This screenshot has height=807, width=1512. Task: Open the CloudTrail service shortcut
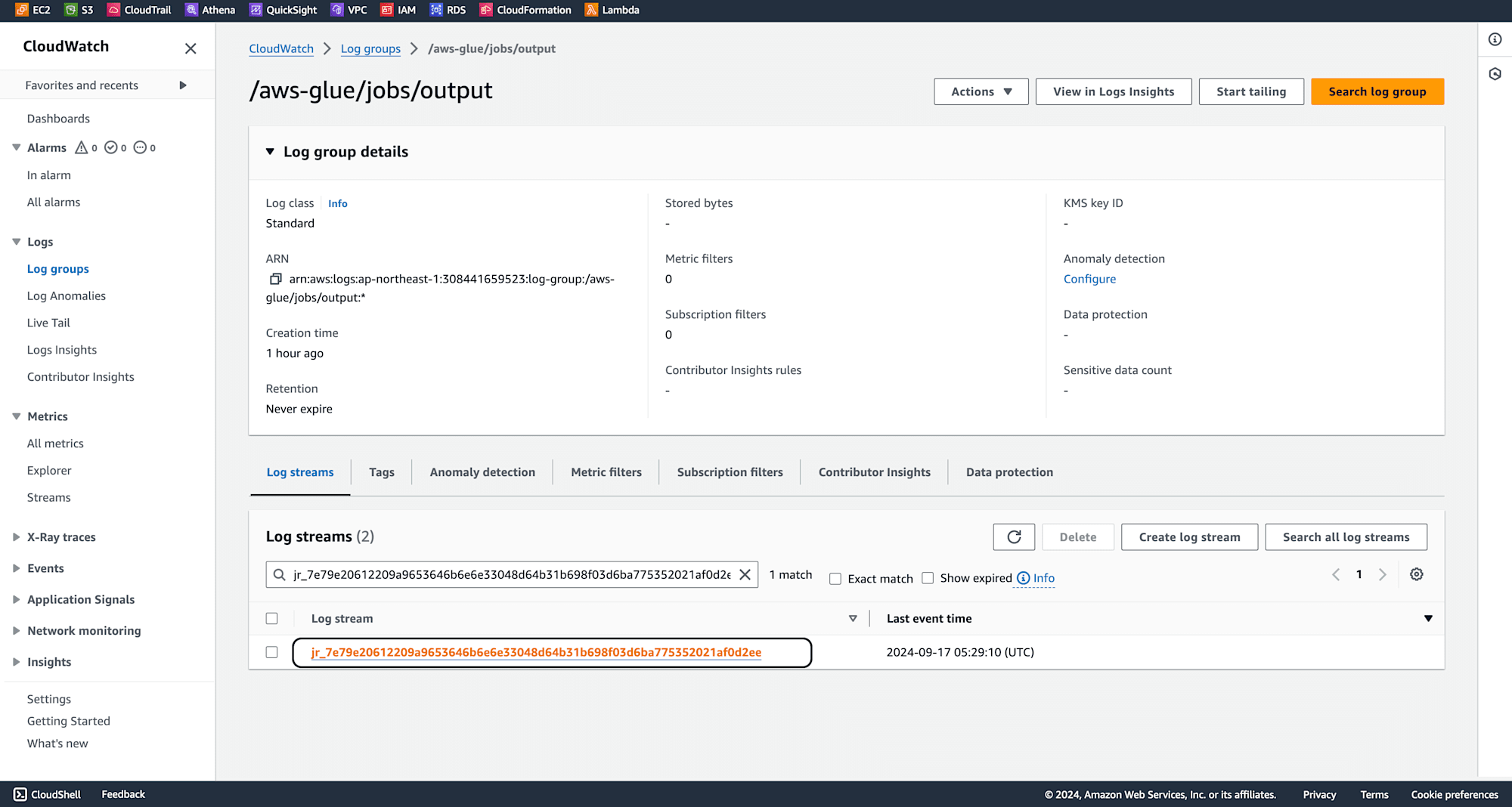click(x=140, y=10)
